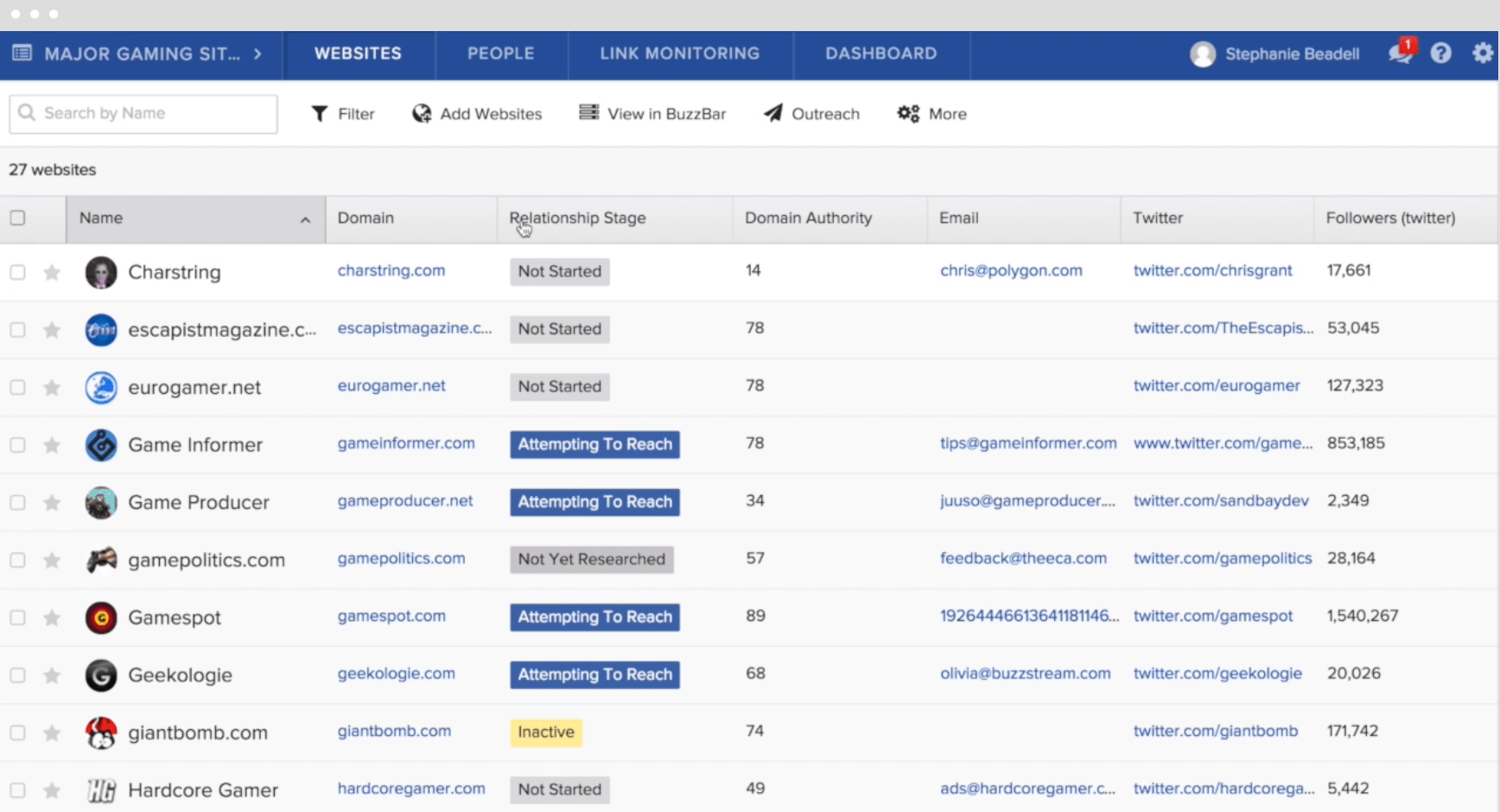
Task: Click the Gamespot logo thumbnail
Action: [x=101, y=618]
